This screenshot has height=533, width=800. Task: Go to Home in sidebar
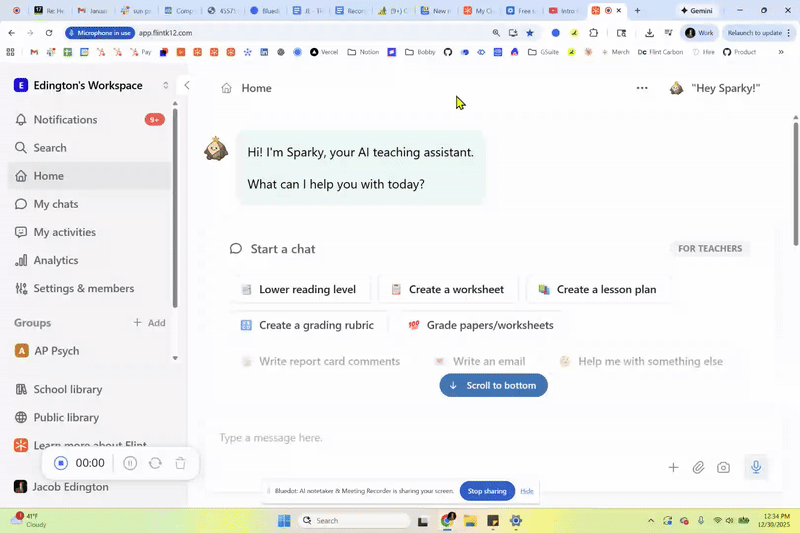click(x=90, y=175)
